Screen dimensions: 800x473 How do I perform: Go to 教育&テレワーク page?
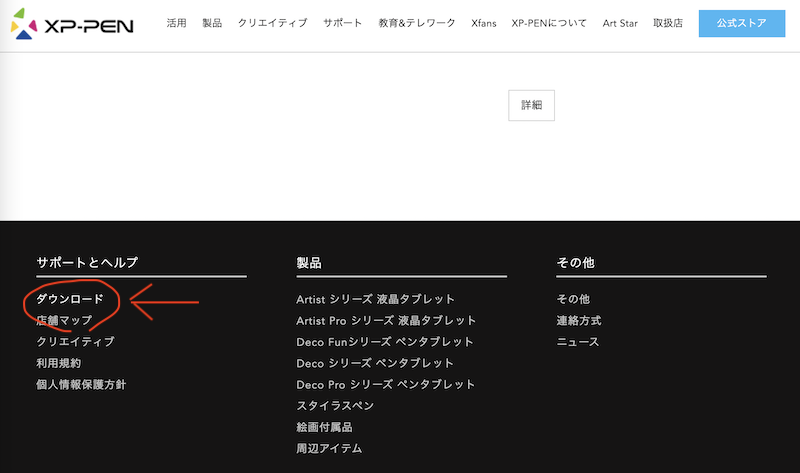pos(417,23)
